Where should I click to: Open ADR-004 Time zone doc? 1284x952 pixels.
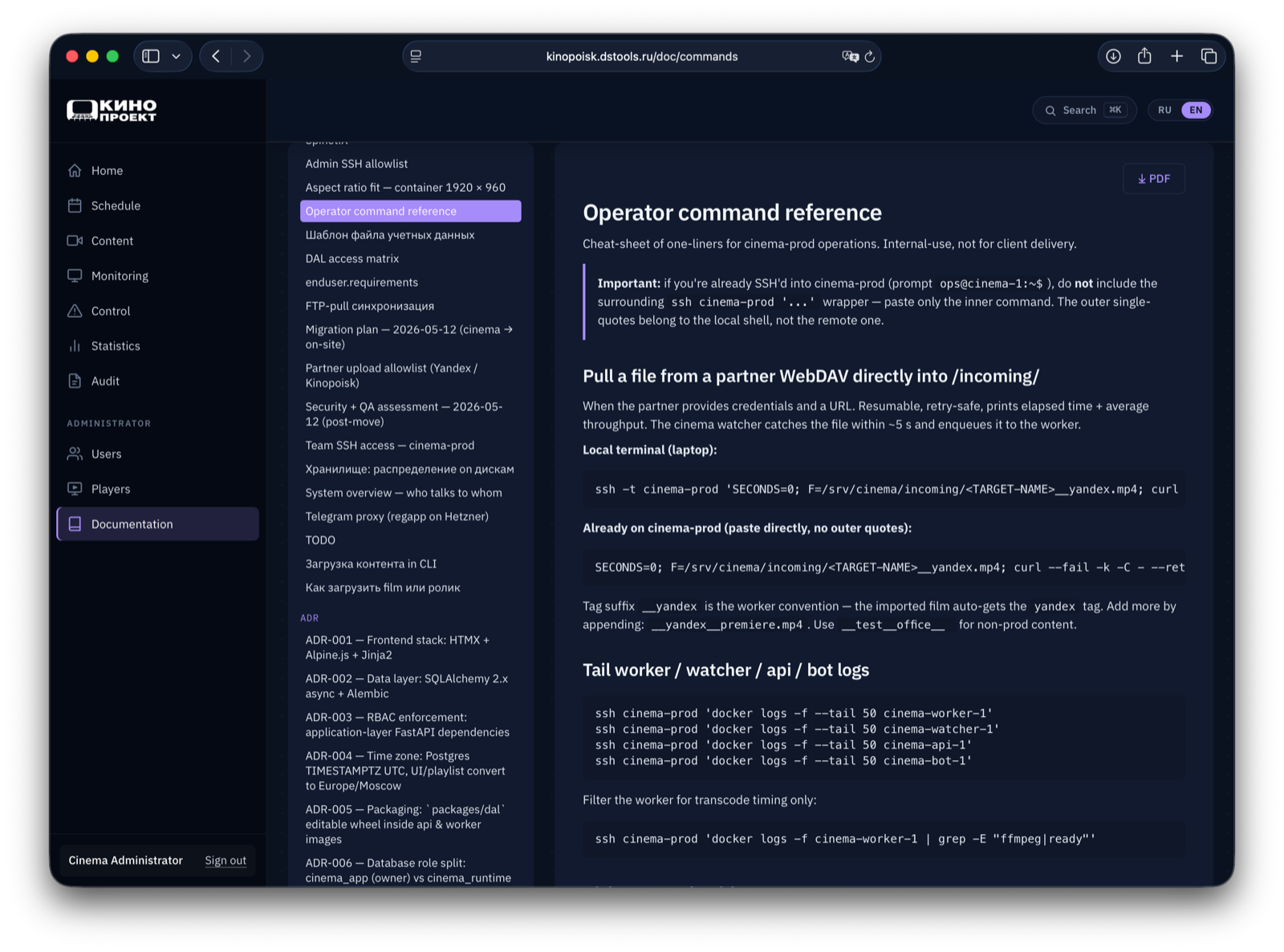pyautogui.click(x=410, y=771)
